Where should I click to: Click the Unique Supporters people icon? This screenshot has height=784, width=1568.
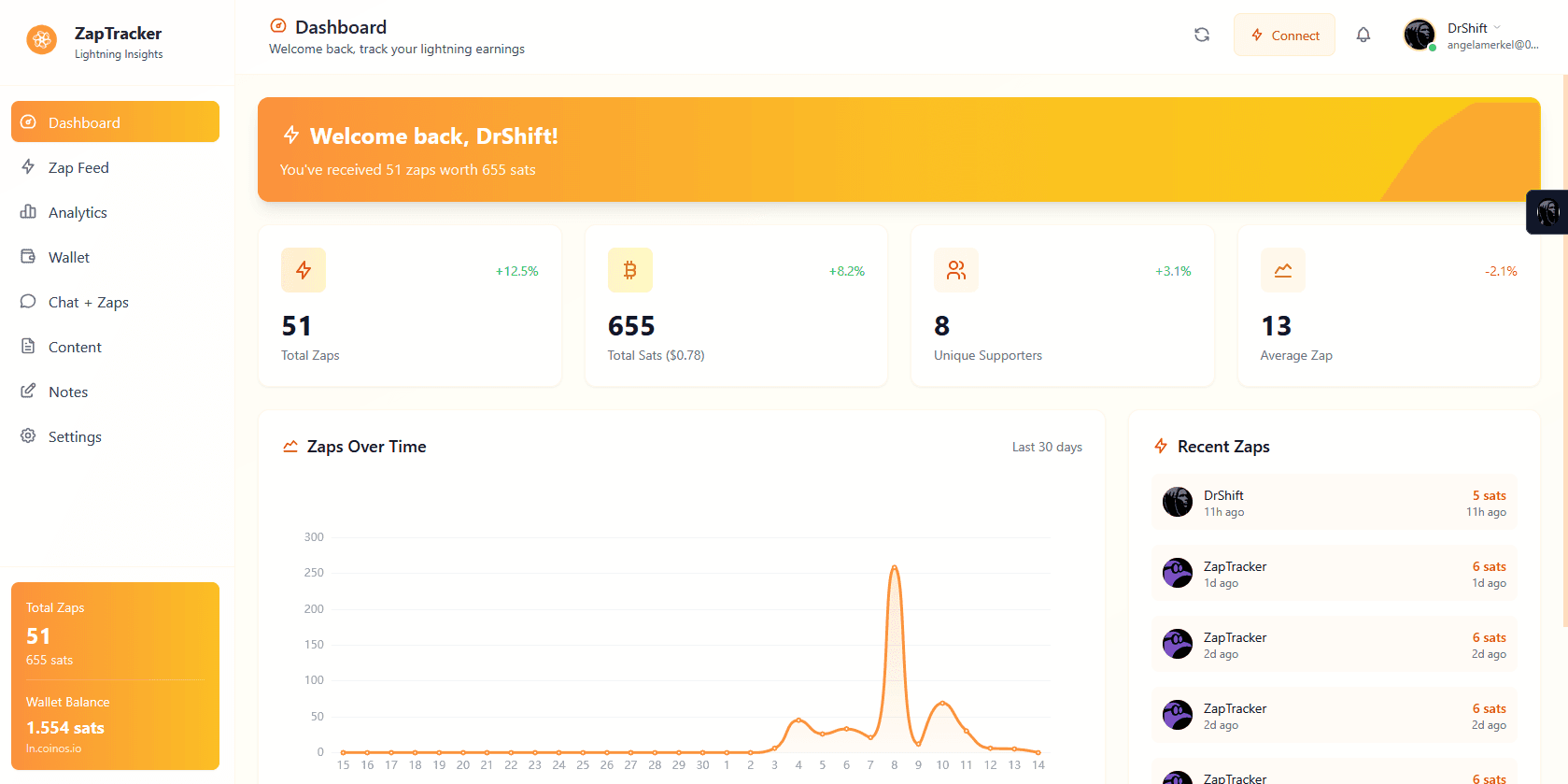(x=955, y=270)
